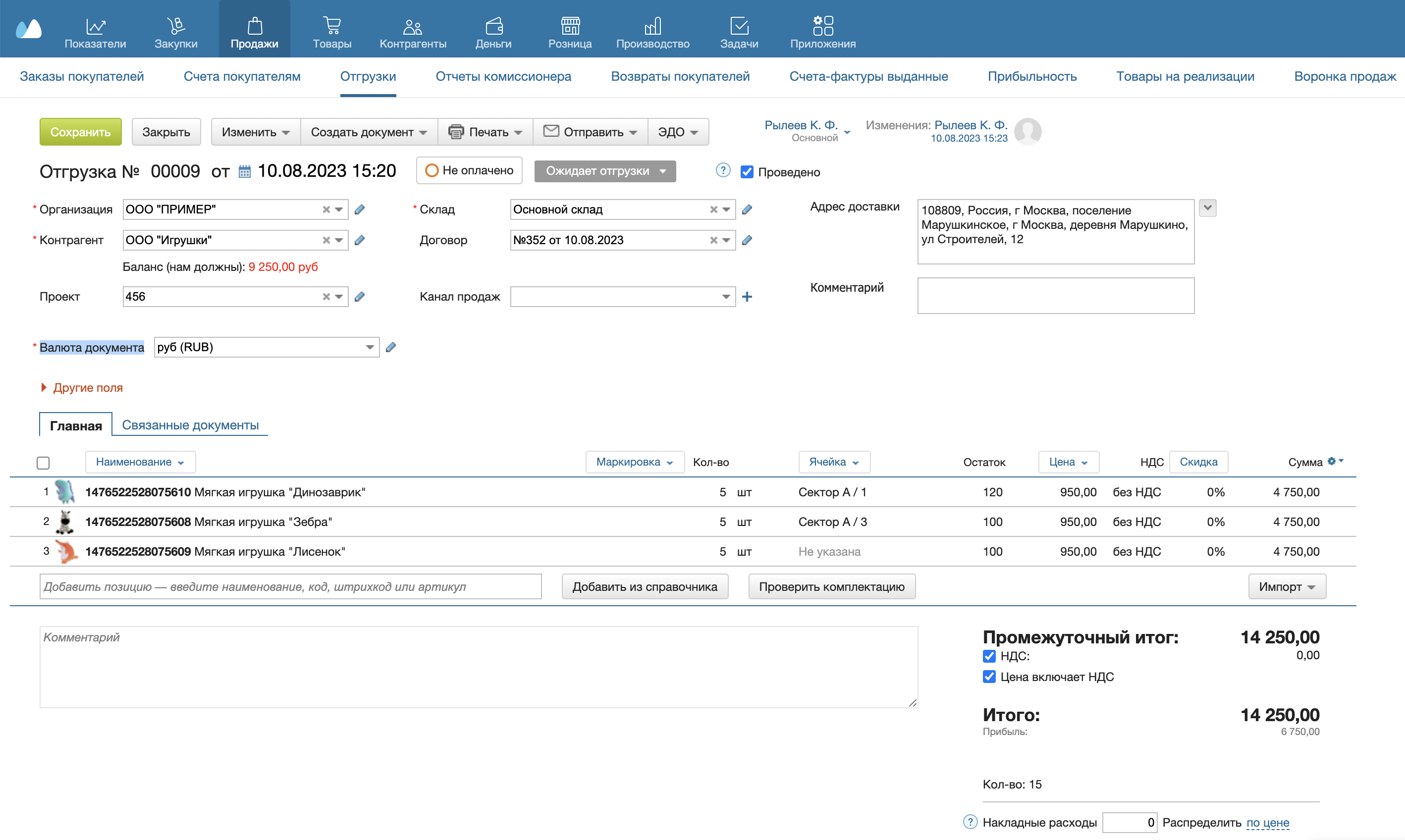Open Задачи tasks section icon

[739, 20]
